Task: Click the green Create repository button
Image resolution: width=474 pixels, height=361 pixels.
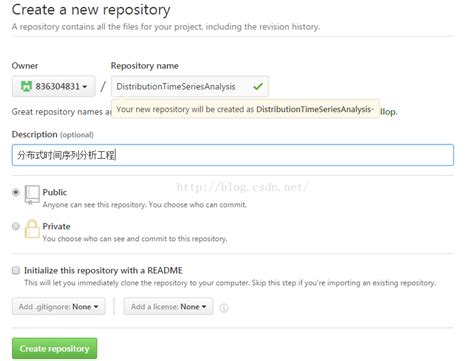Action: [x=54, y=349]
